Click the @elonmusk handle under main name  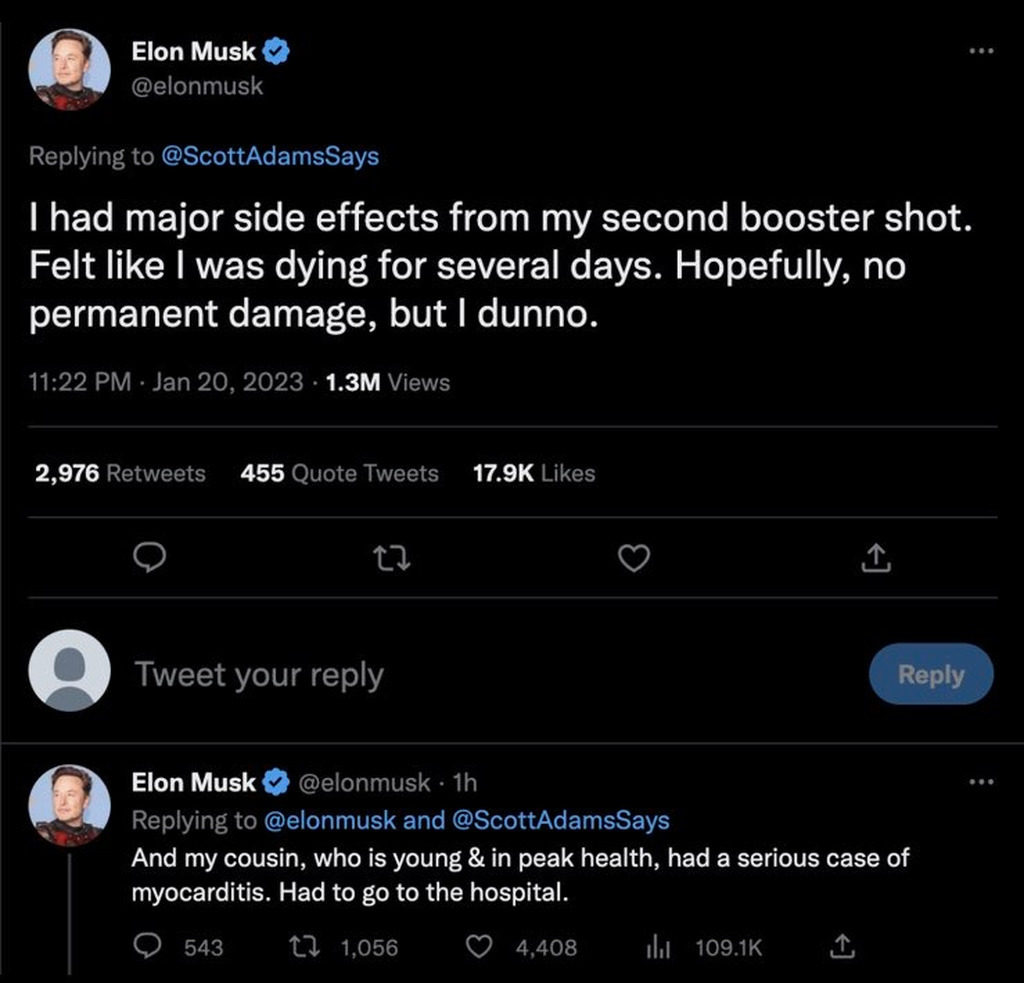click(197, 86)
